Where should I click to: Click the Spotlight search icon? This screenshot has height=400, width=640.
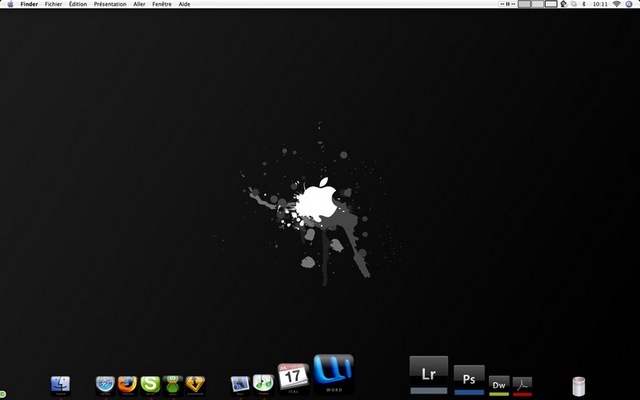coord(629,4)
